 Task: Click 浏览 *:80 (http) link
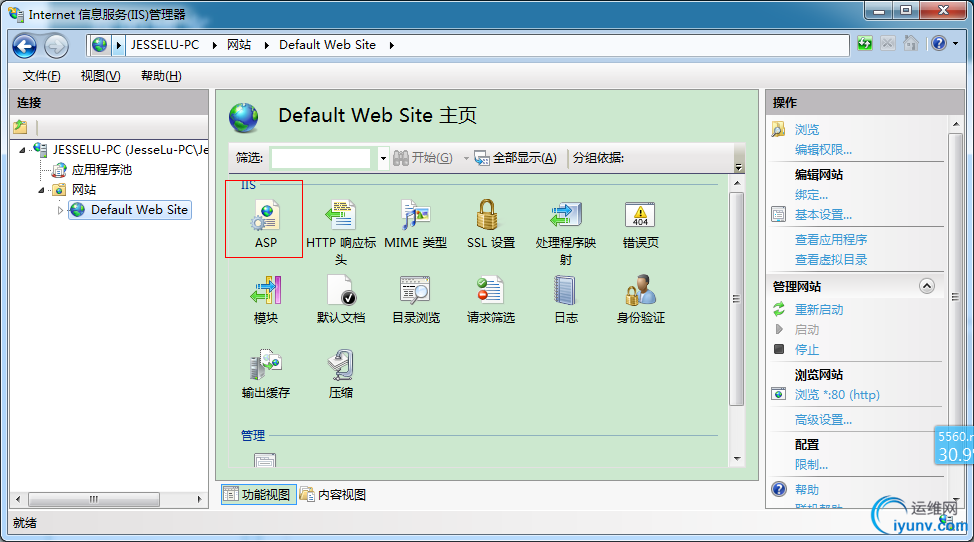pos(837,395)
